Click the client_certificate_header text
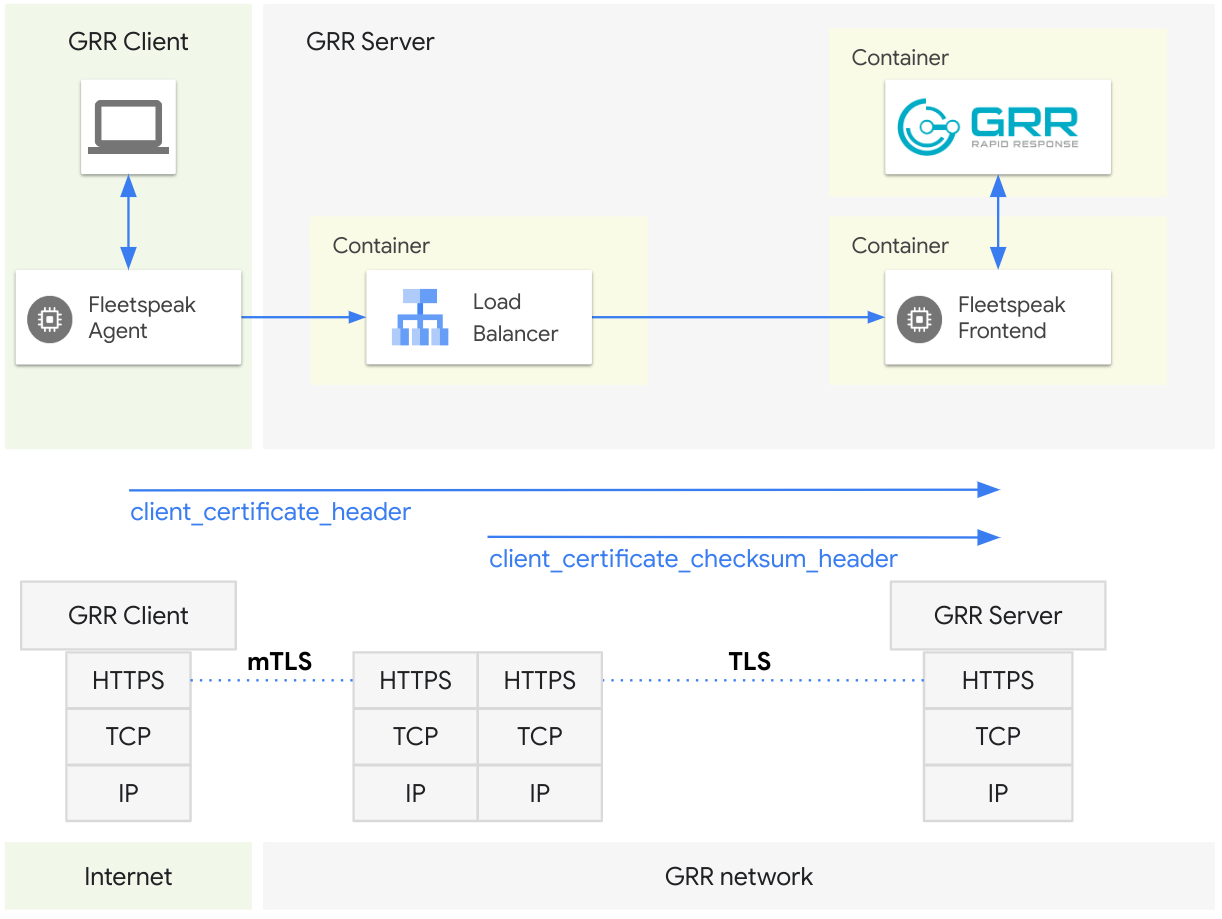 pos(271,513)
